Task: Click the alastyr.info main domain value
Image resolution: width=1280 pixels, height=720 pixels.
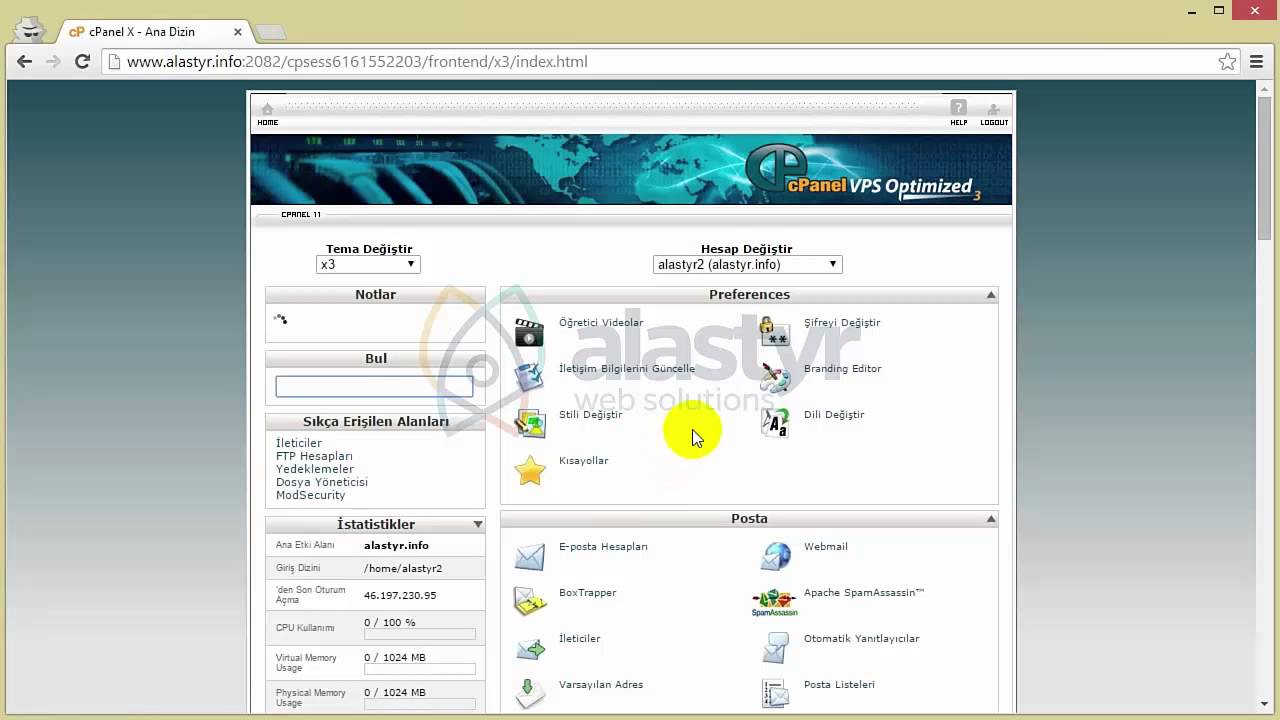Action: click(x=396, y=546)
